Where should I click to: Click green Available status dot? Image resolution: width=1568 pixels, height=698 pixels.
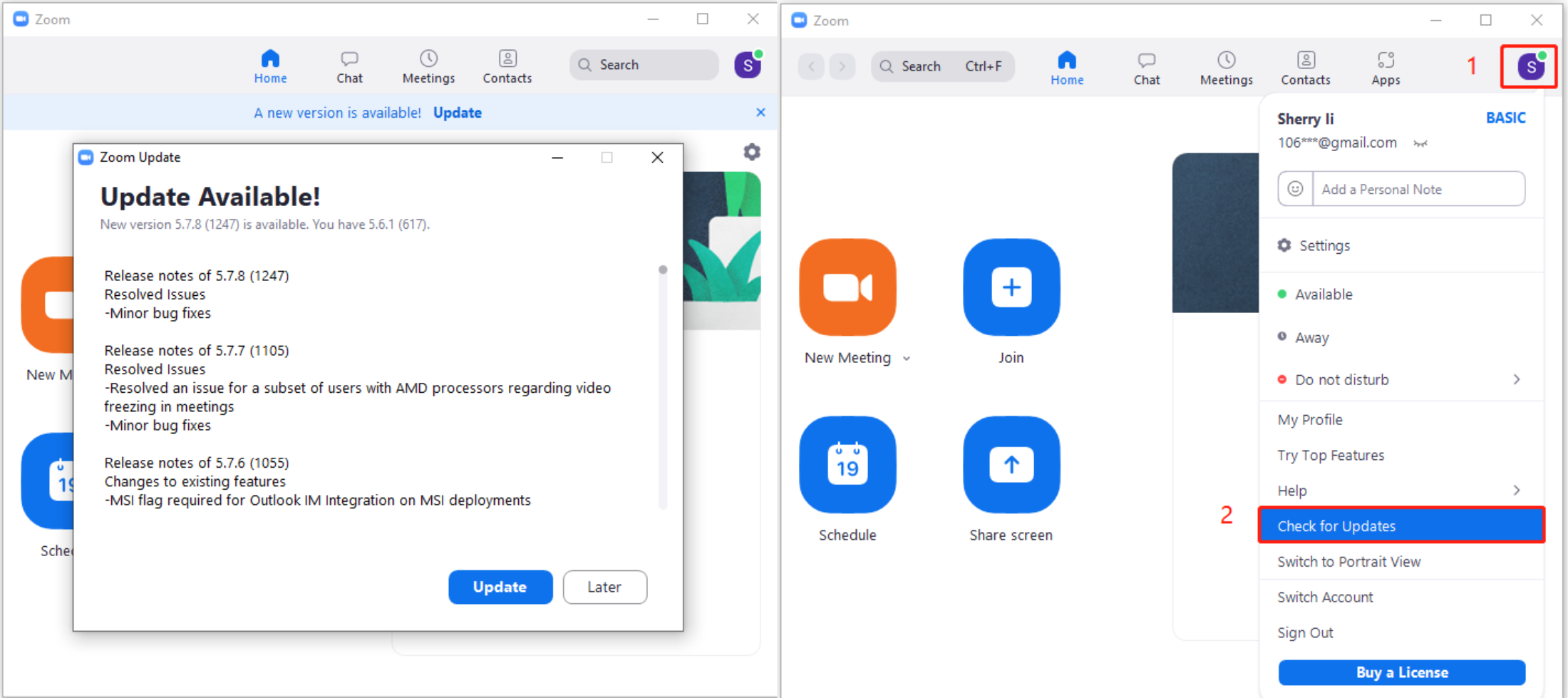point(1282,294)
